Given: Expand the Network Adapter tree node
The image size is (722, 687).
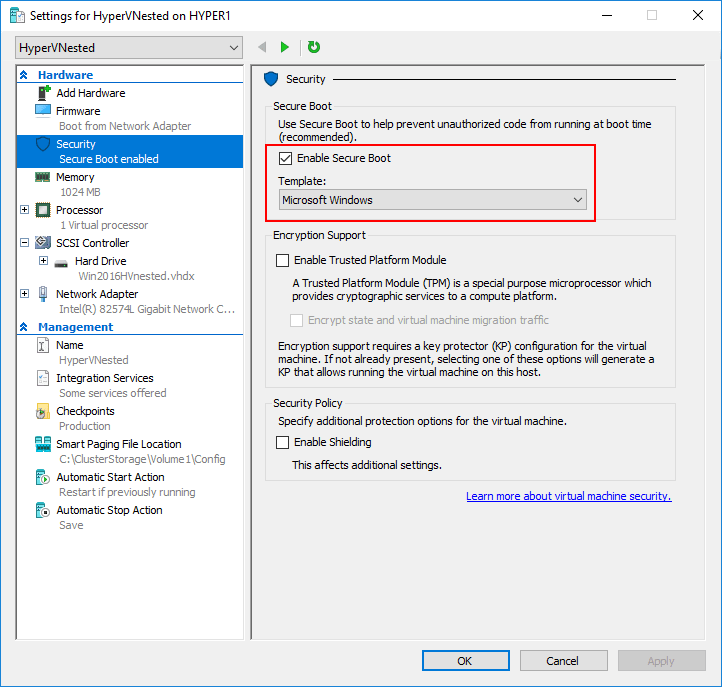Looking at the screenshot, I should (x=25, y=294).
